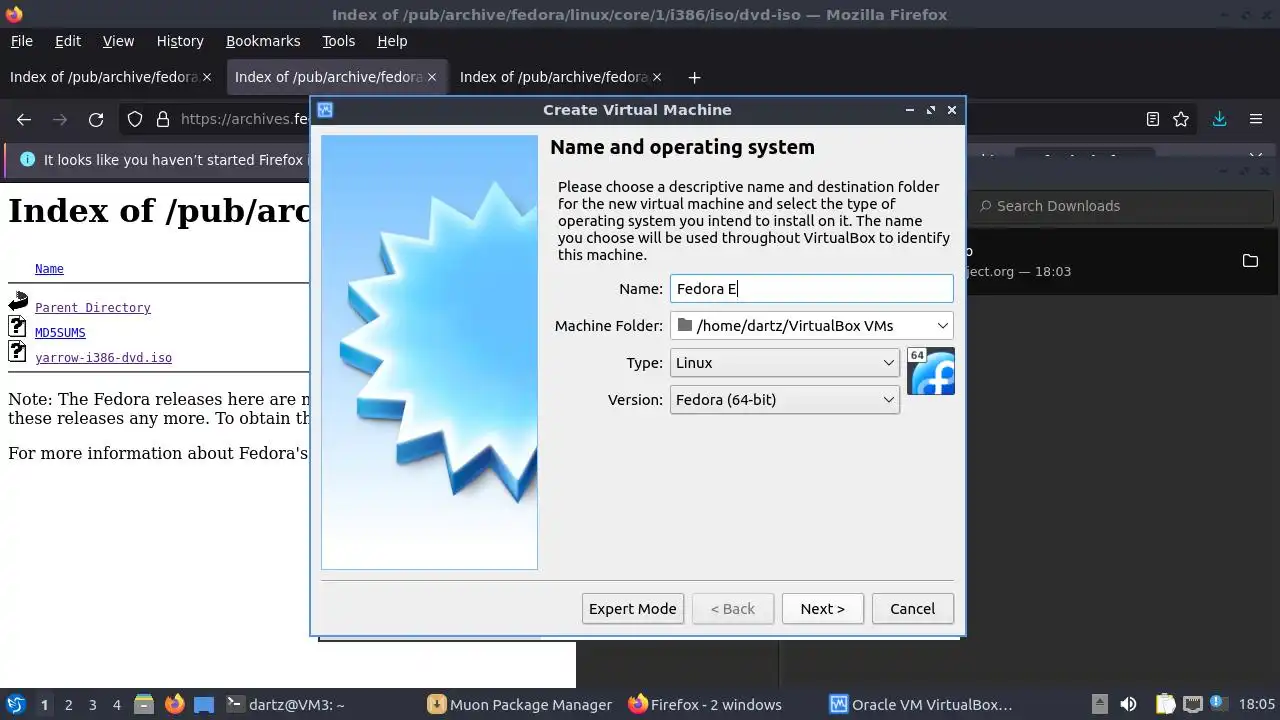Close the second active Firefox tab

[432, 77]
